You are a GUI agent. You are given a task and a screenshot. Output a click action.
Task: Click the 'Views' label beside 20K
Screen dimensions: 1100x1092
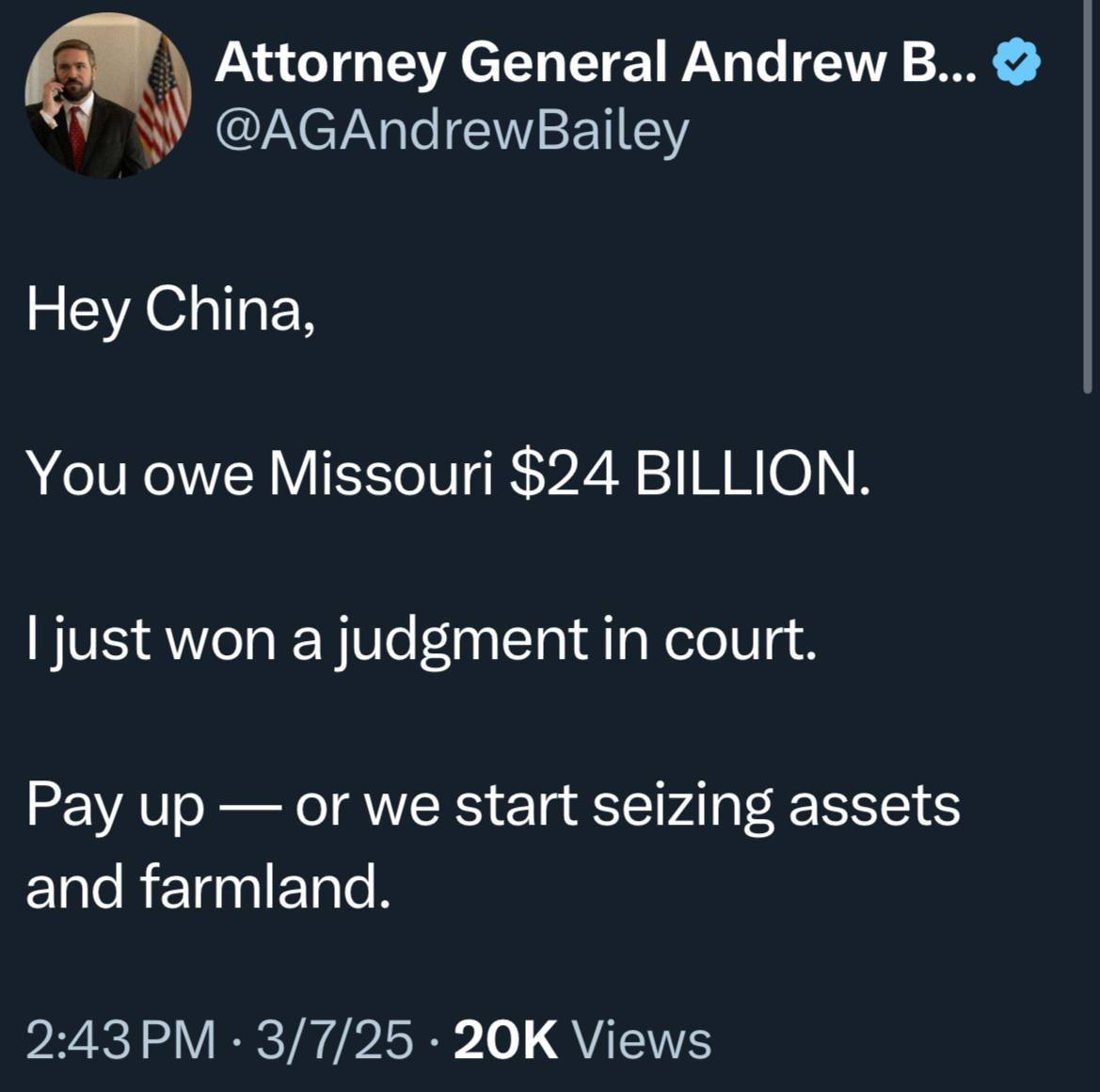pyautogui.click(x=642, y=1040)
